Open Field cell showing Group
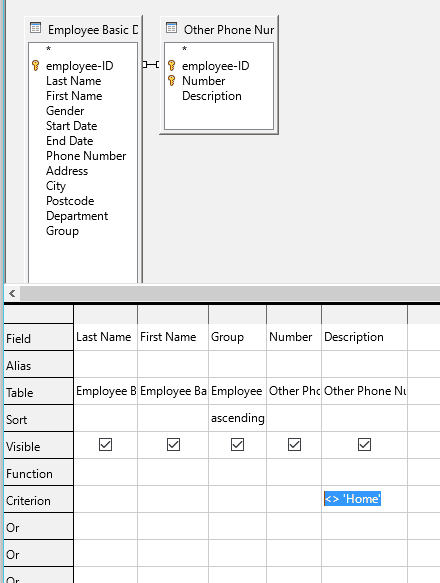Image resolution: width=440 pixels, height=583 pixels. point(237,337)
